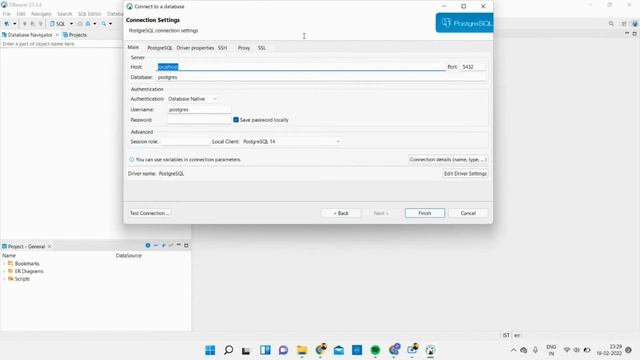Open Search menu in DBeaver window
The width and height of the screenshot is (640, 360).
tap(64, 14)
